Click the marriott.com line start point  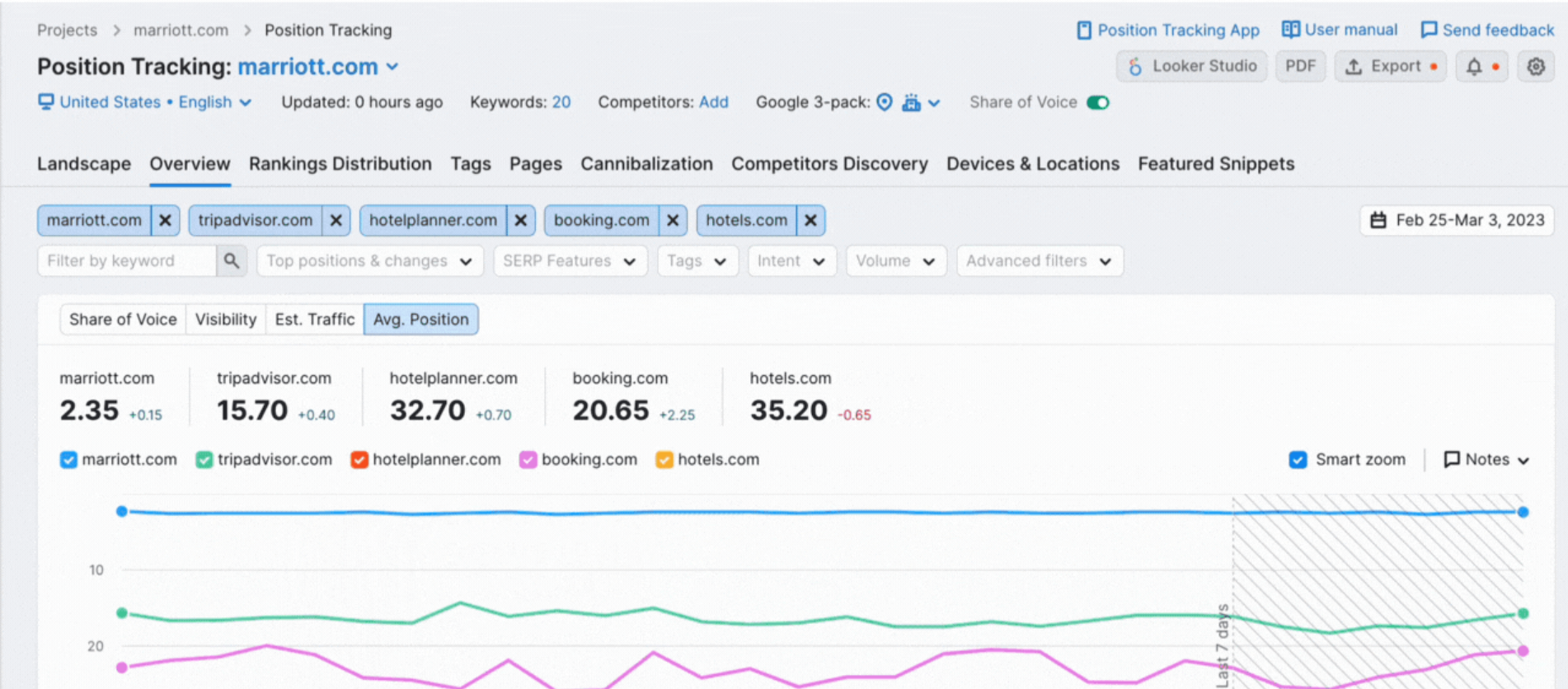click(122, 512)
